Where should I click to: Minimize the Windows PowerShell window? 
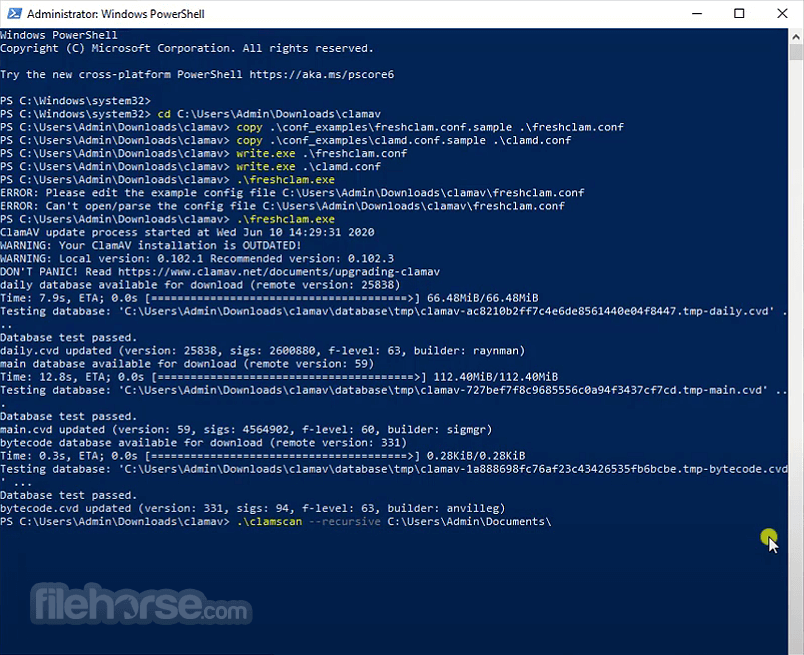(x=696, y=13)
